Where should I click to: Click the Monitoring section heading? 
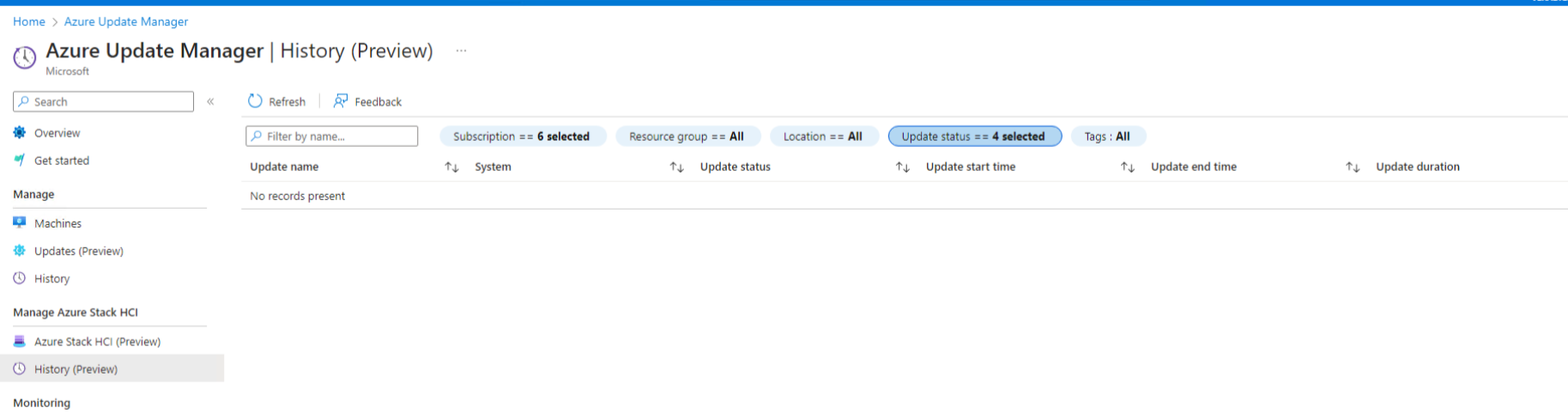point(42,403)
